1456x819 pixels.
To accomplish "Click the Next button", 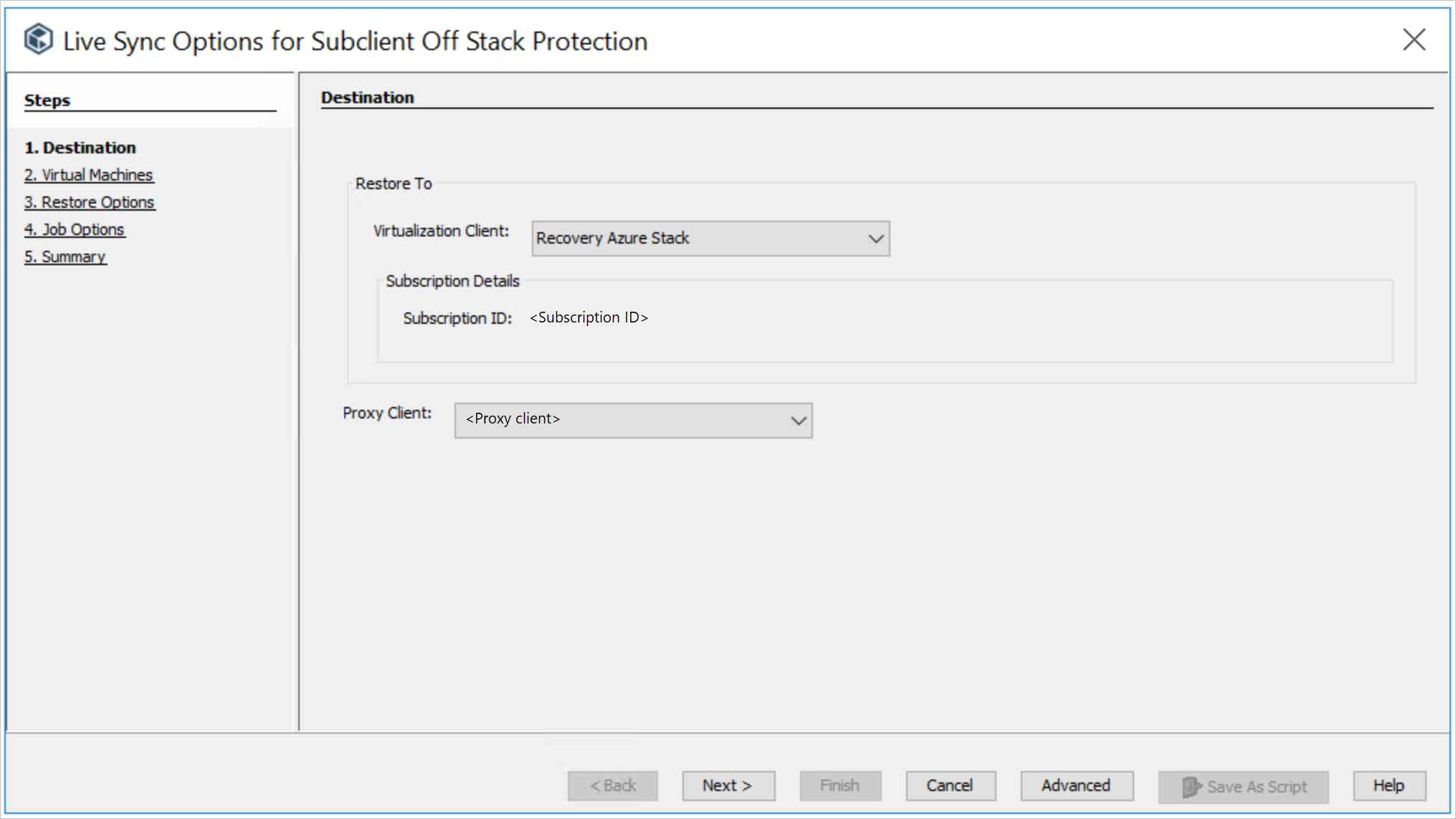I will [x=728, y=785].
